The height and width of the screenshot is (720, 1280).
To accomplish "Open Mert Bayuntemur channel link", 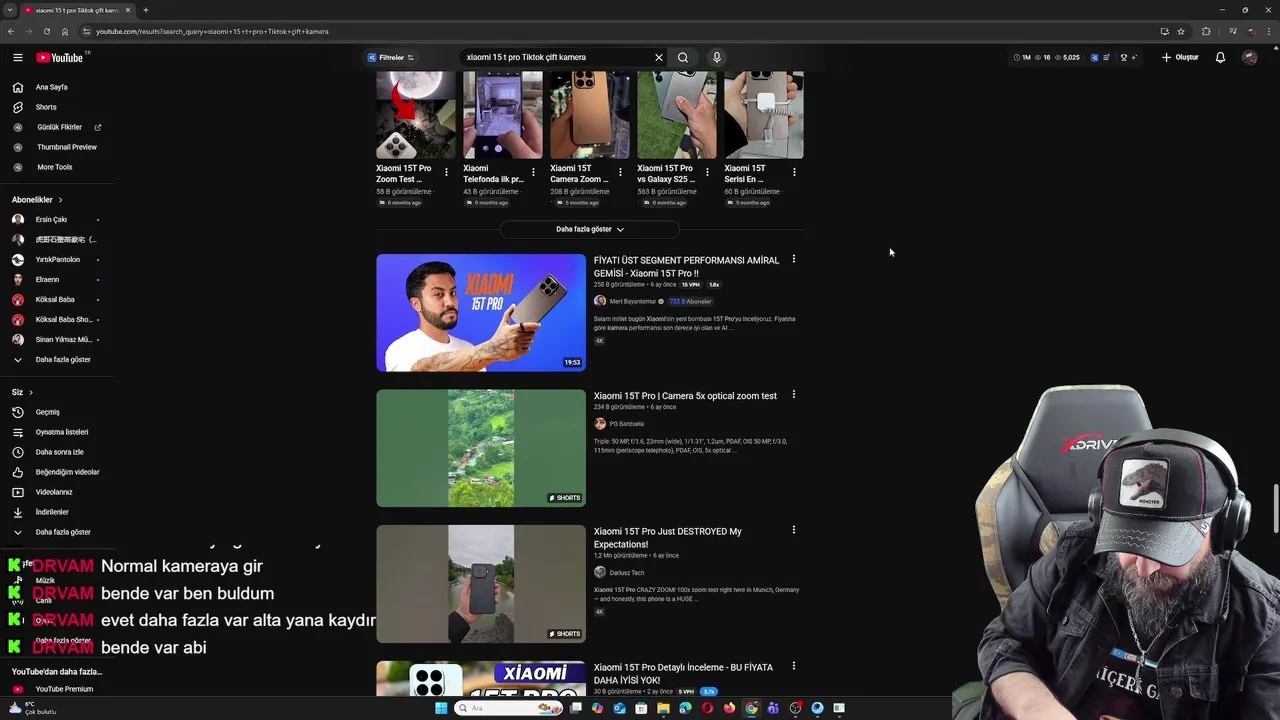I will click(632, 301).
